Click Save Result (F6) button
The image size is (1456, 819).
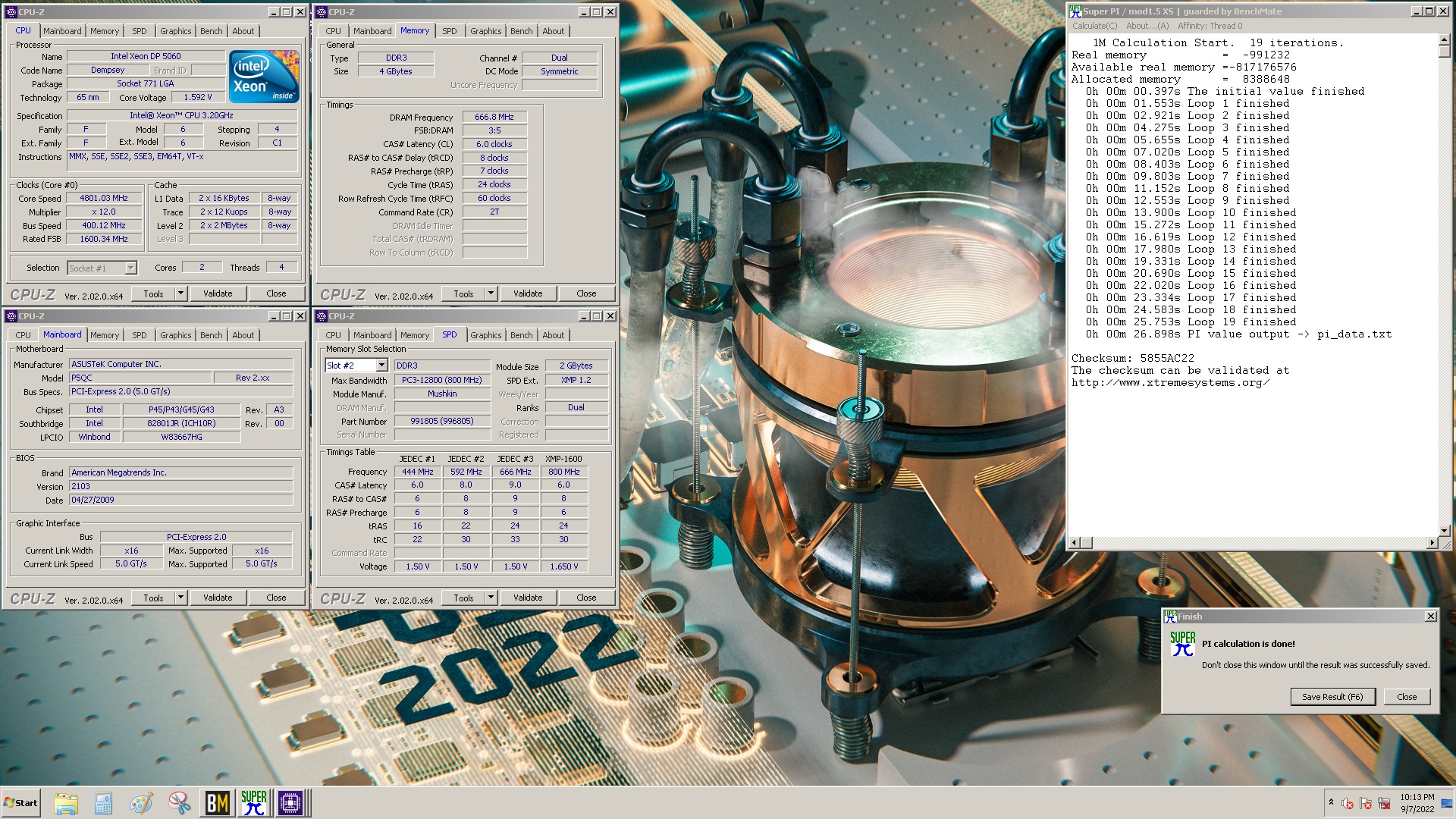point(1332,697)
